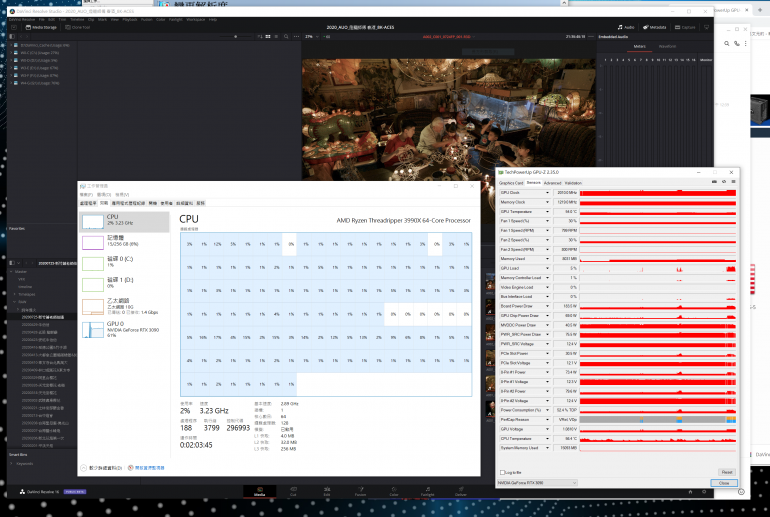The width and height of the screenshot is (770, 517).
Task: Click the Close button in GPU-Z
Action: [x=722, y=483]
